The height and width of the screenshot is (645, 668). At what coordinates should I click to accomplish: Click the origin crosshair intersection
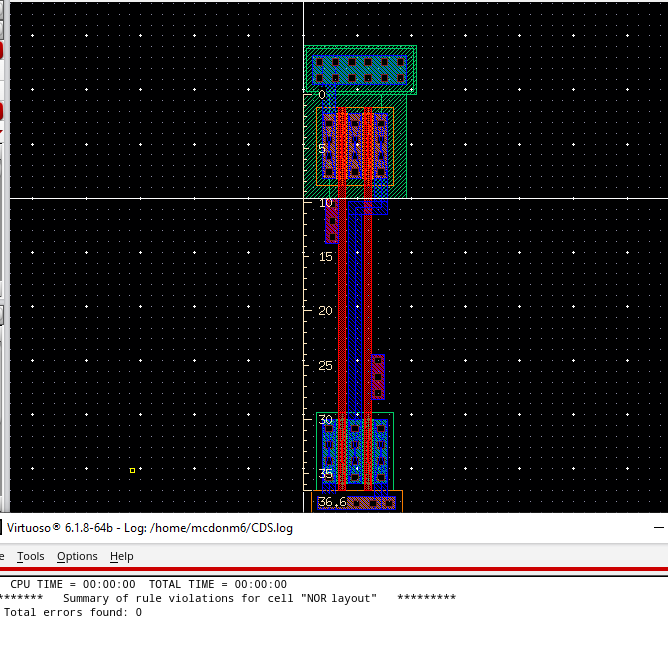[303, 198]
